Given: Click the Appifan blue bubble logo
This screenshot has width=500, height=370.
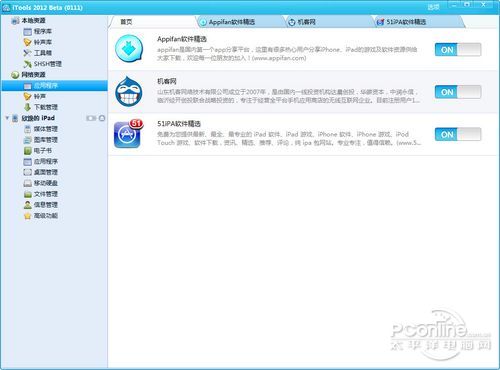Looking at the screenshot, I should click(129, 49).
